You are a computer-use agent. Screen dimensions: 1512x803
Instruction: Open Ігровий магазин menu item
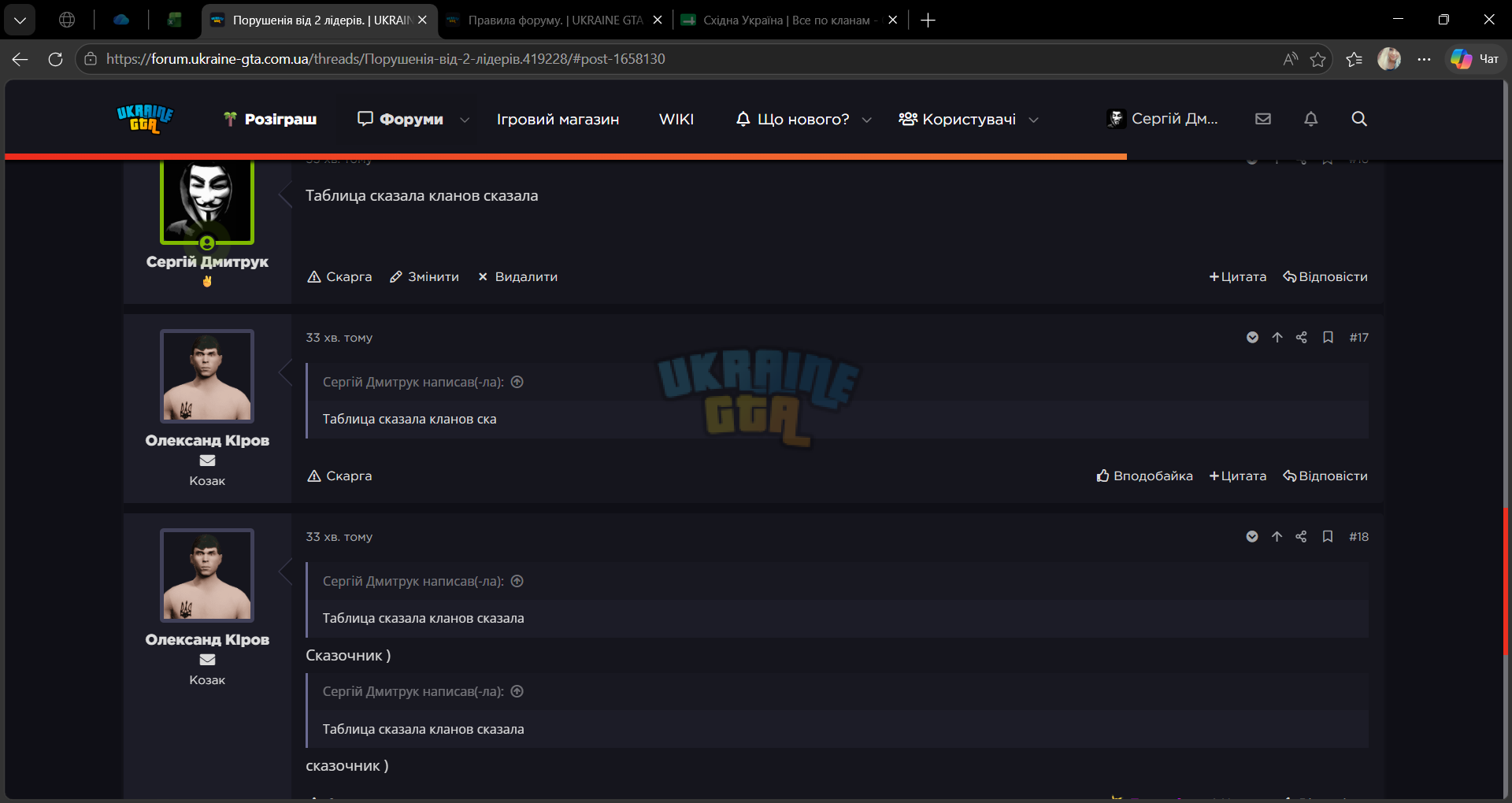pyautogui.click(x=558, y=119)
